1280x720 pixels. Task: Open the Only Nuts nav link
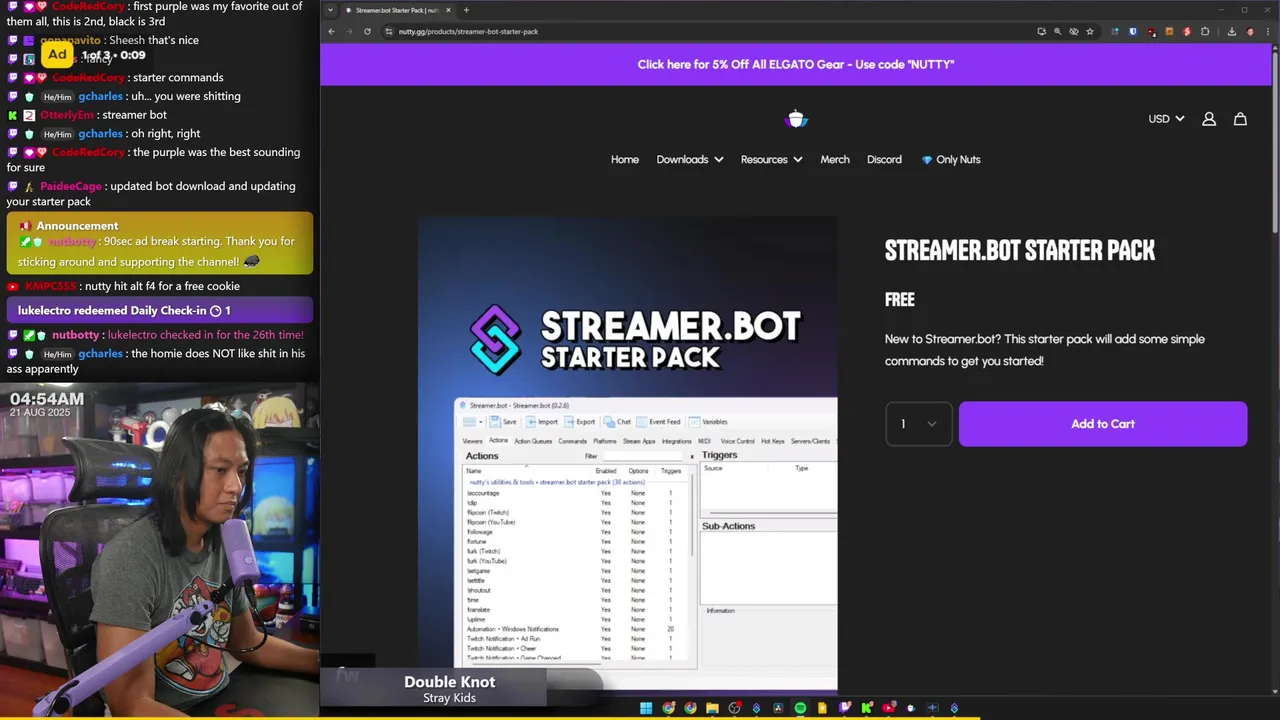point(951,159)
